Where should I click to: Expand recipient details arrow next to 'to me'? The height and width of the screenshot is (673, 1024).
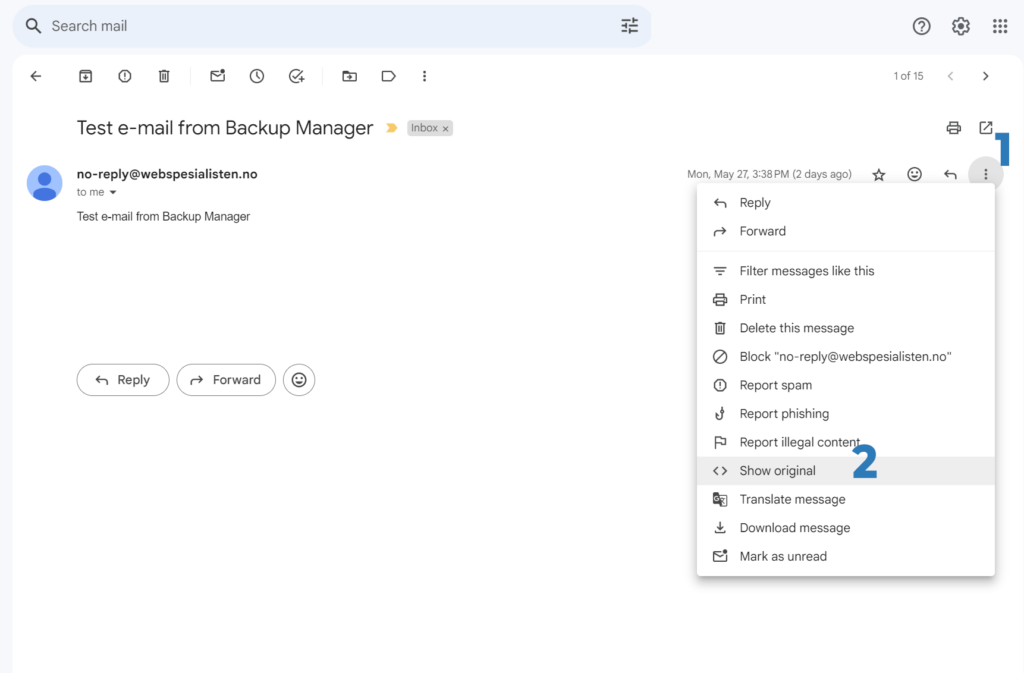[113, 192]
